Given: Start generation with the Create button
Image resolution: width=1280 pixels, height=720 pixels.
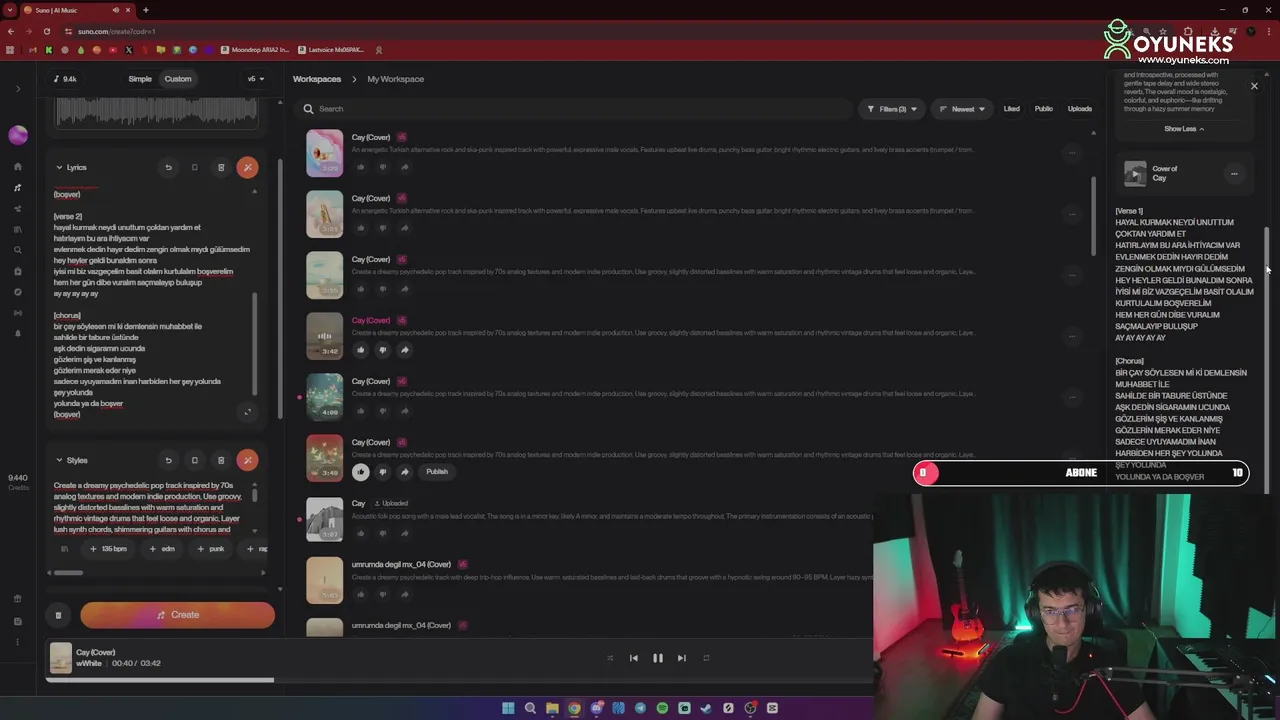Looking at the screenshot, I should [x=178, y=615].
